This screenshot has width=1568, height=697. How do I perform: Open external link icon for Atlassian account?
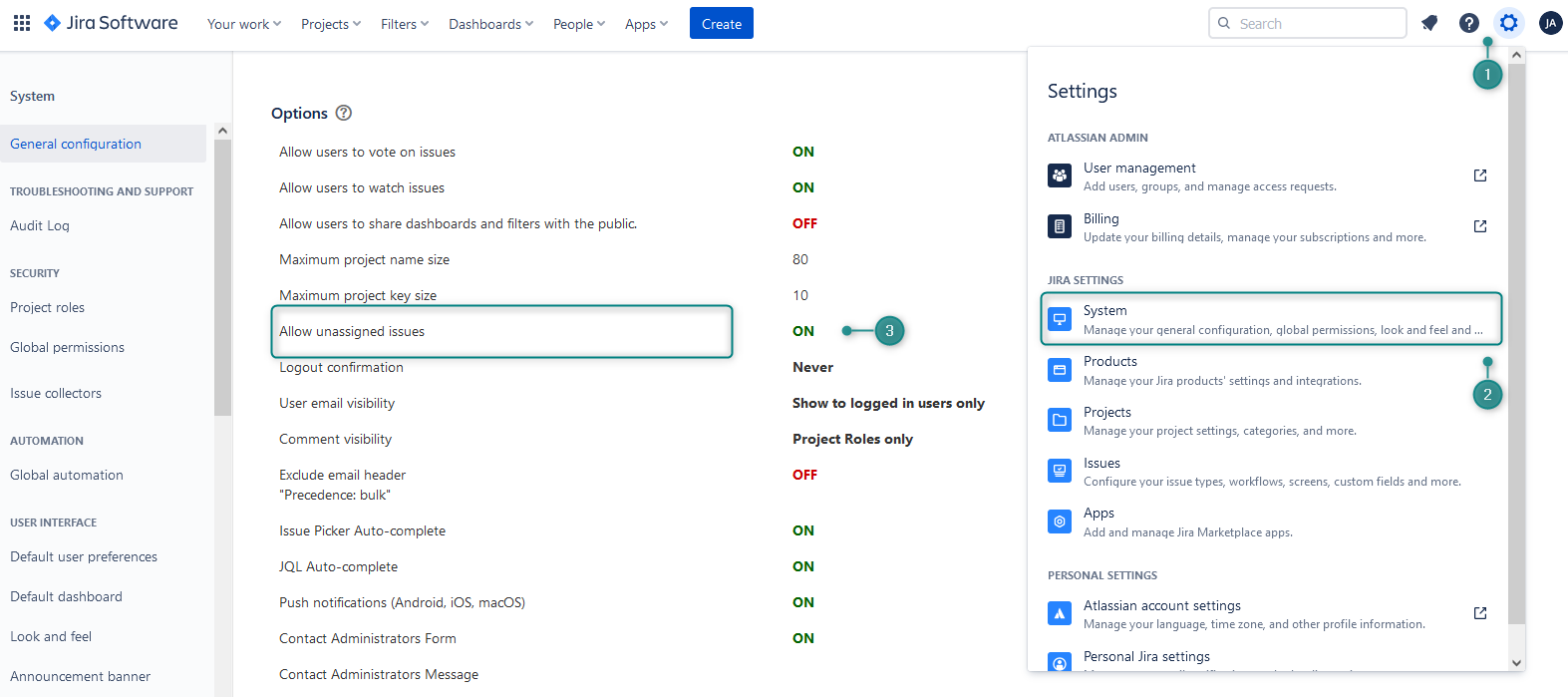coord(1480,613)
